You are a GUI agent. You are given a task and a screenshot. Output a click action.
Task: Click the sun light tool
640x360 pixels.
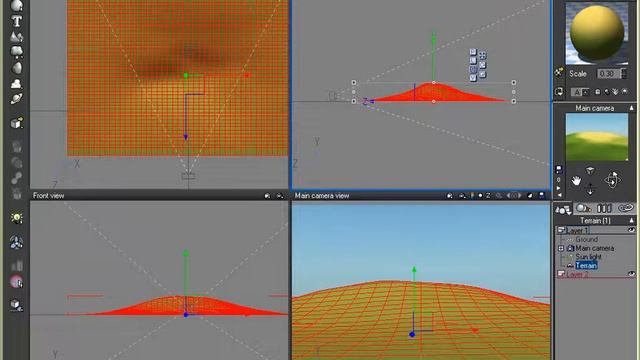[x=17, y=218]
